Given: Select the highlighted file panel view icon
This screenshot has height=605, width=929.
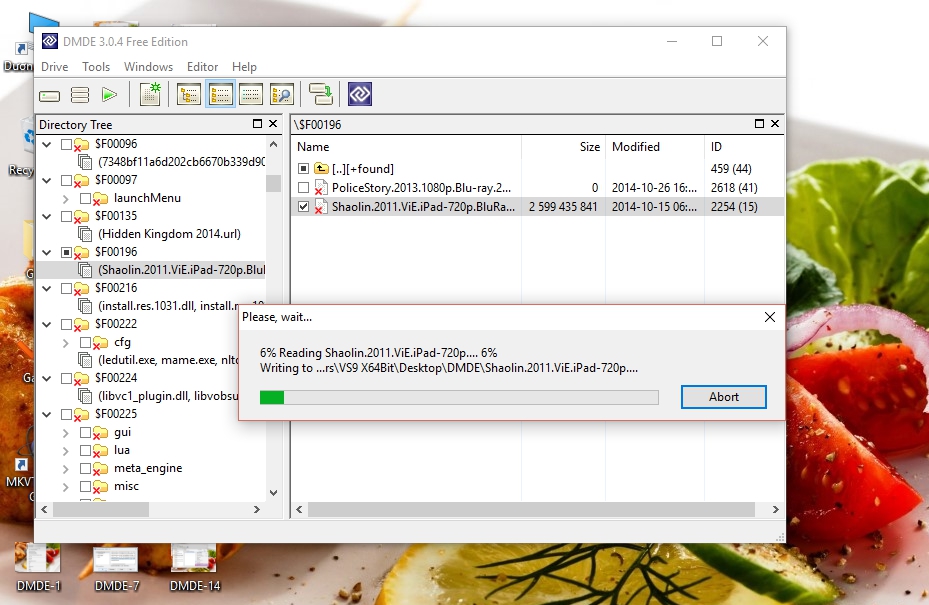Looking at the screenshot, I should (220, 94).
